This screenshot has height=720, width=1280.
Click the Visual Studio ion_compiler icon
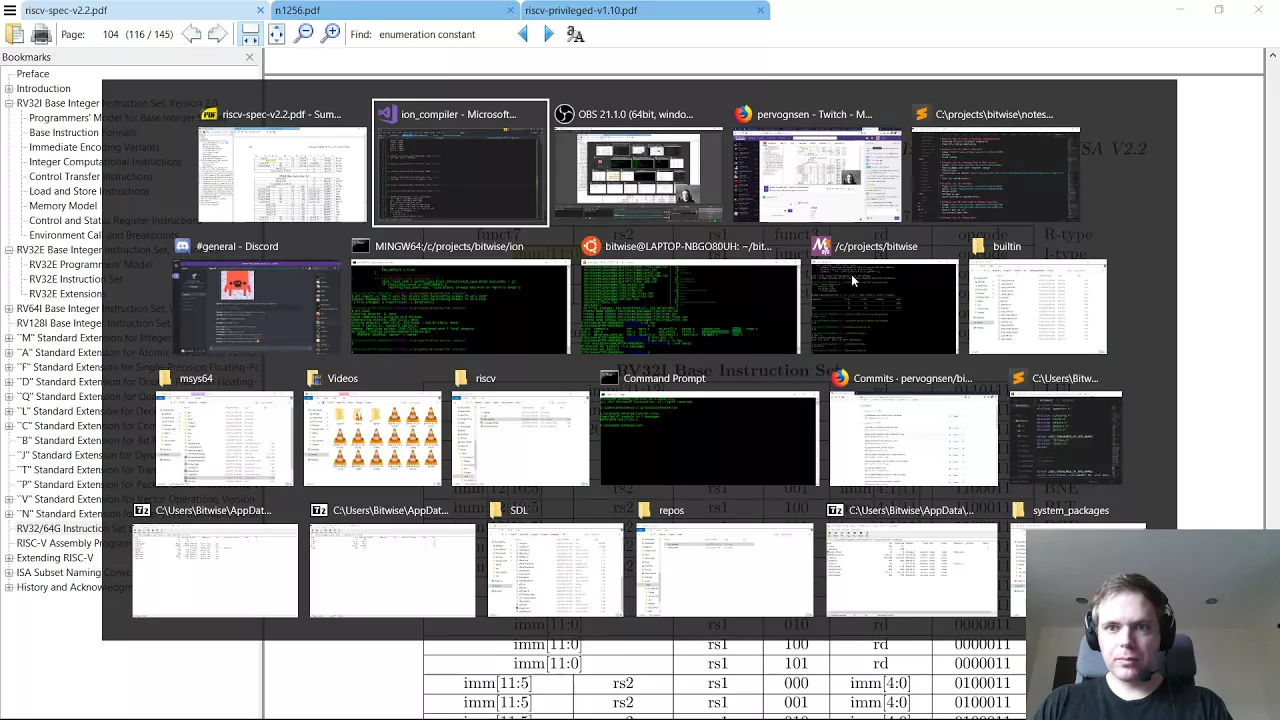(x=387, y=114)
